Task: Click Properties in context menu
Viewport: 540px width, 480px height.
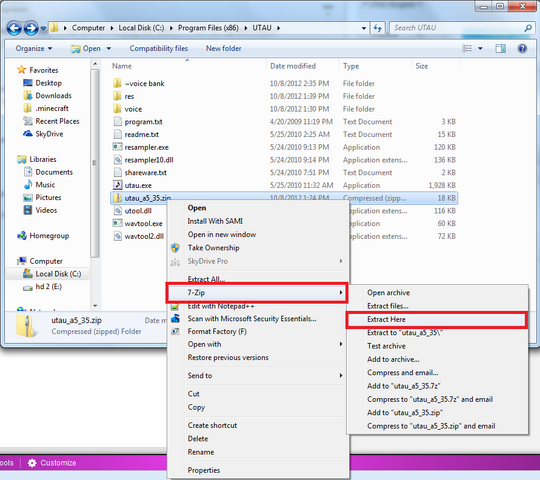Action: [x=204, y=470]
